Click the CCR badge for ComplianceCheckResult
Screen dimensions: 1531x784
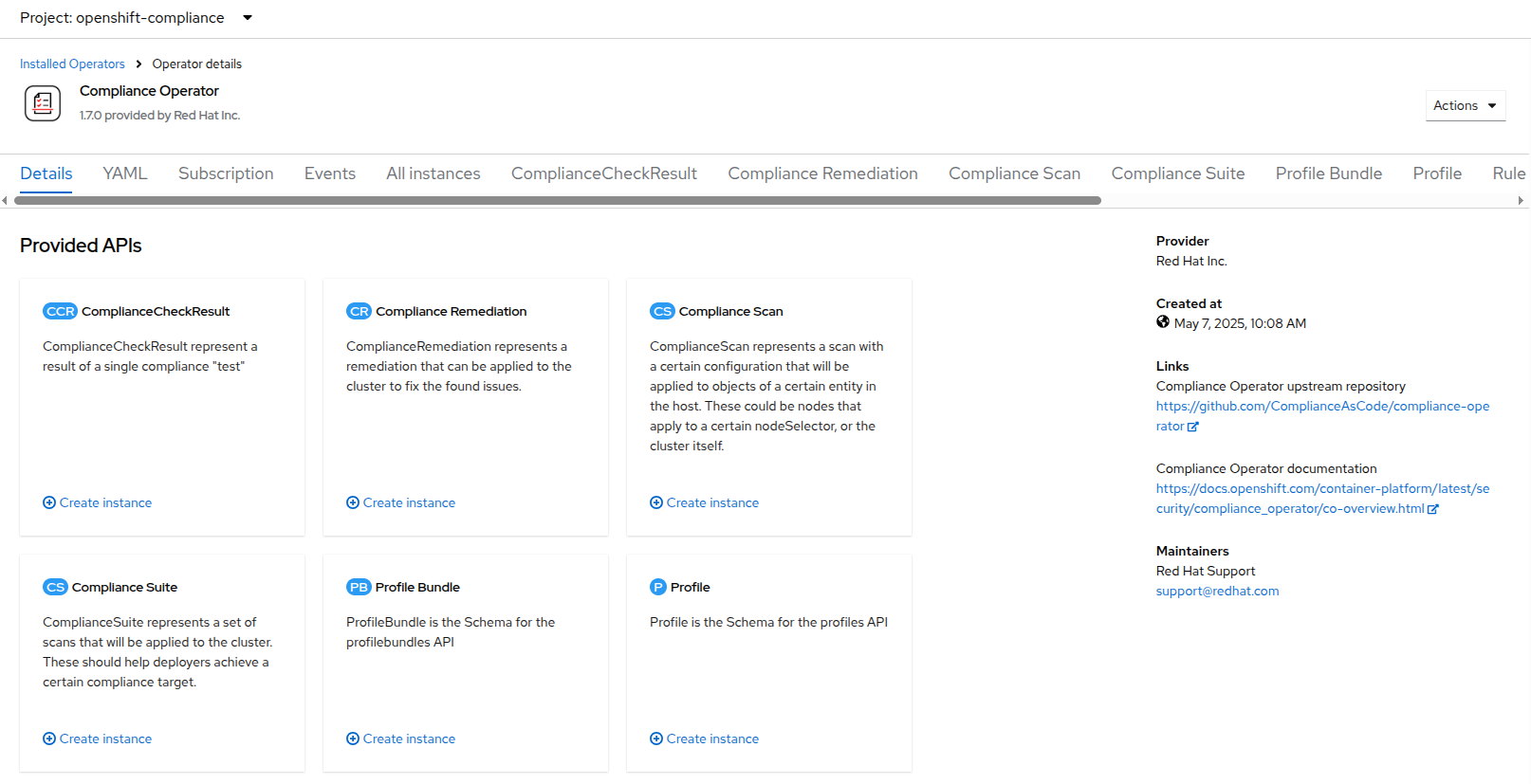pos(60,311)
